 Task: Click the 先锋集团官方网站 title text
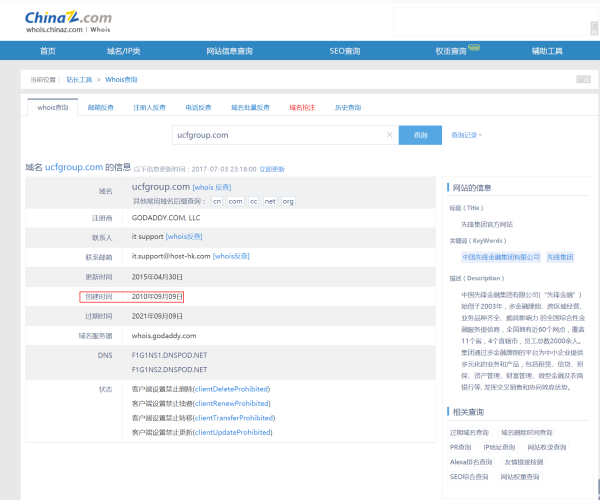tap(487, 224)
